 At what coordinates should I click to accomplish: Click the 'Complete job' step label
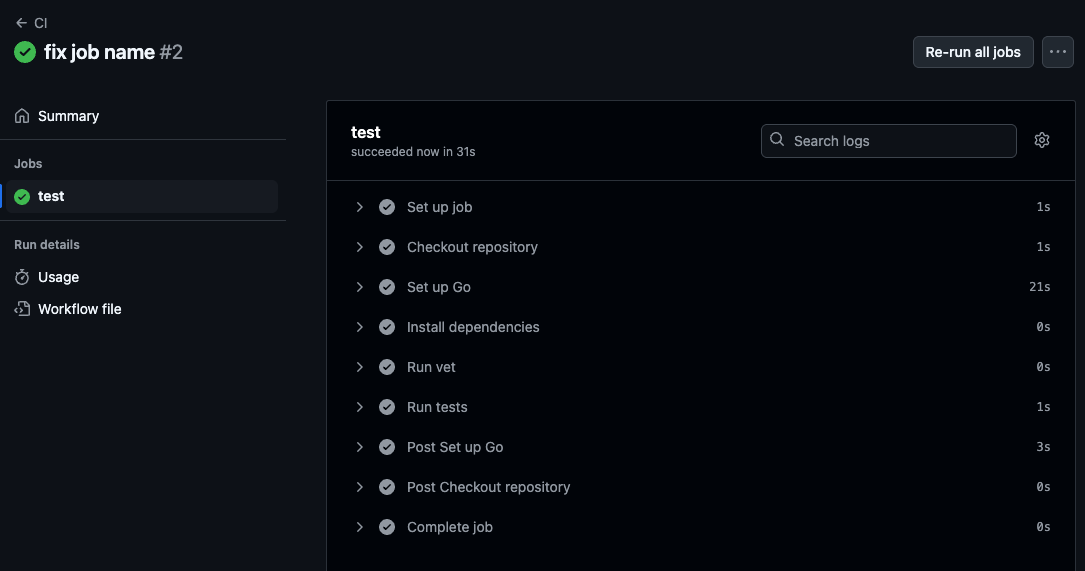[x=450, y=527]
